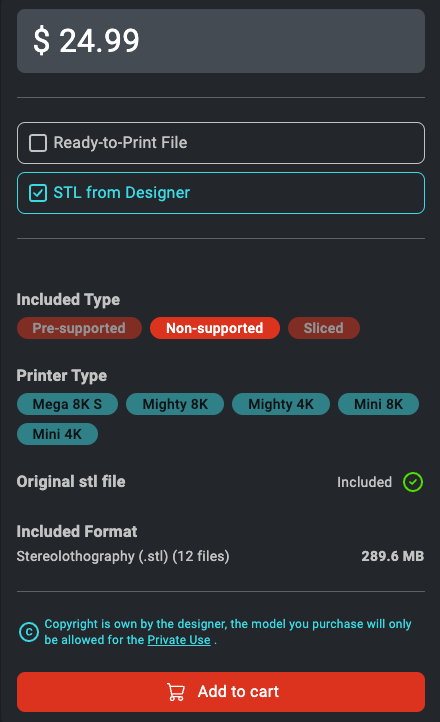
Task: Choose the Mighty 8K printer tag
Action: (175, 404)
